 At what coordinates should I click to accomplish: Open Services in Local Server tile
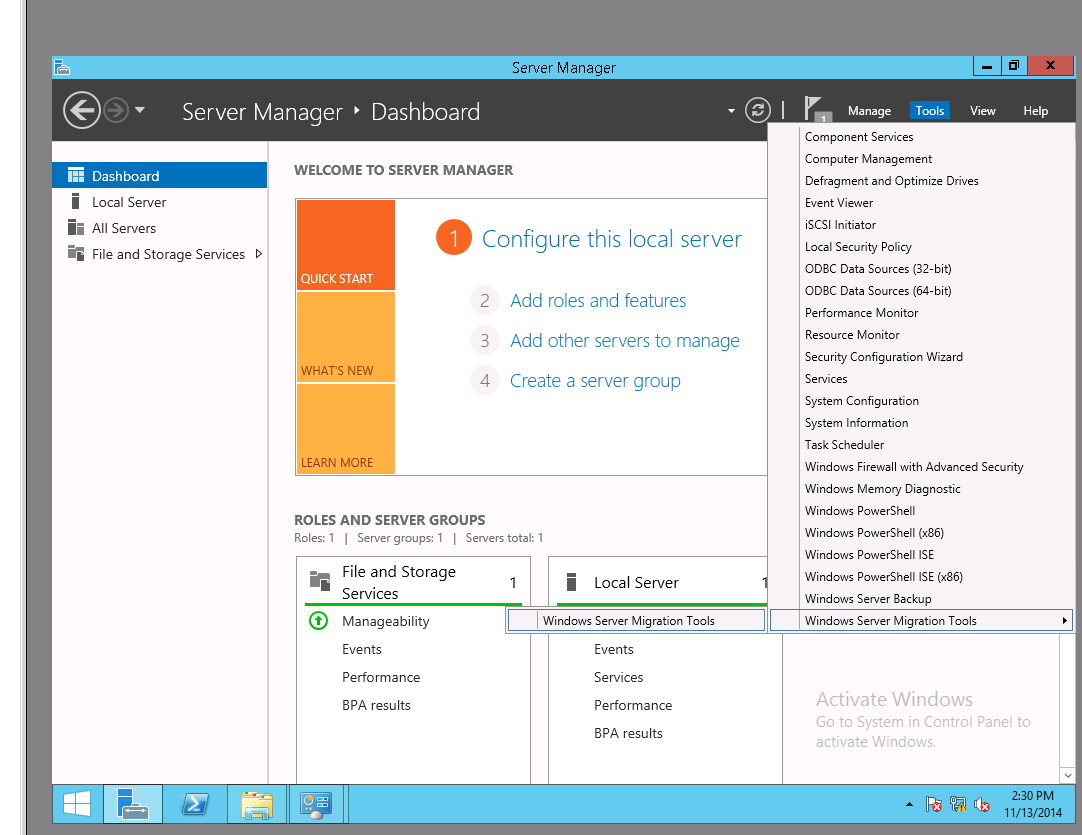click(x=618, y=678)
